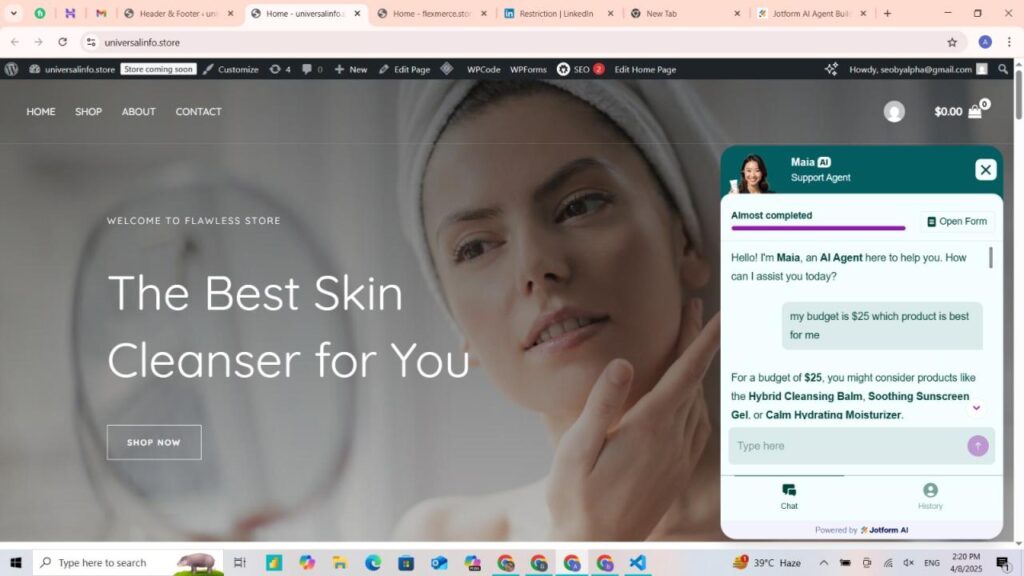Click the Almost completed progress bar
The height and width of the screenshot is (576, 1024).
(x=818, y=228)
